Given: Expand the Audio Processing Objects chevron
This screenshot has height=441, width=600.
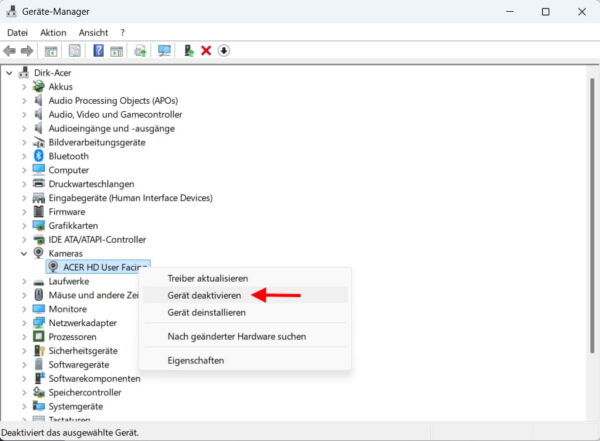Looking at the screenshot, I should coord(24,101).
